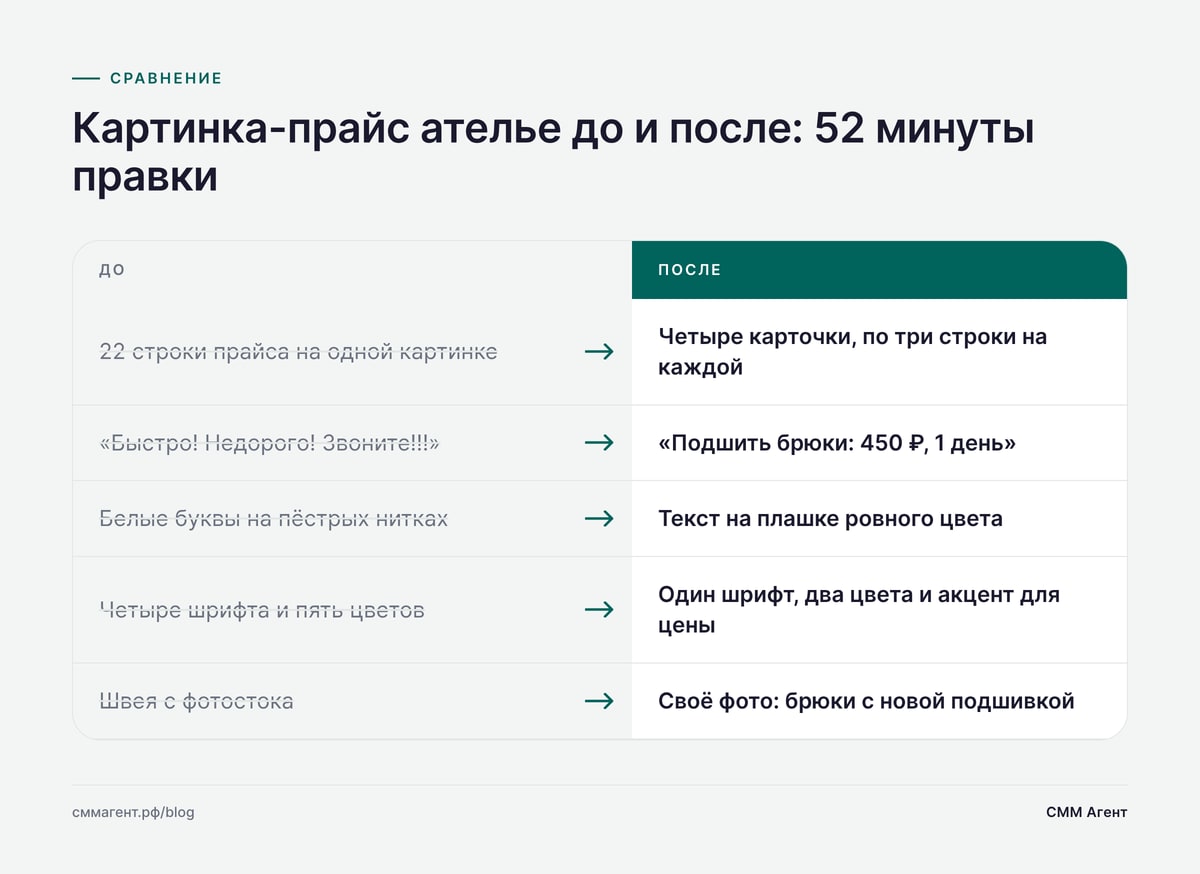1200x874 pixels.
Task: Click the «ДО» column header
Action: tap(112, 270)
